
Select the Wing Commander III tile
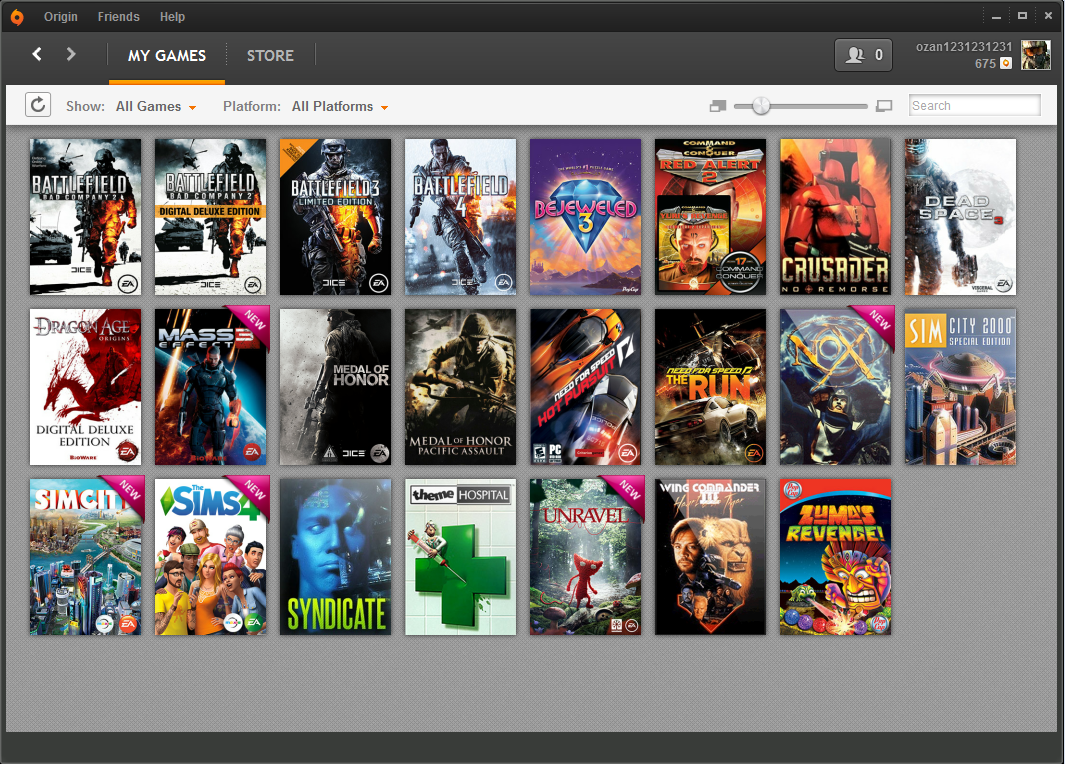710,557
